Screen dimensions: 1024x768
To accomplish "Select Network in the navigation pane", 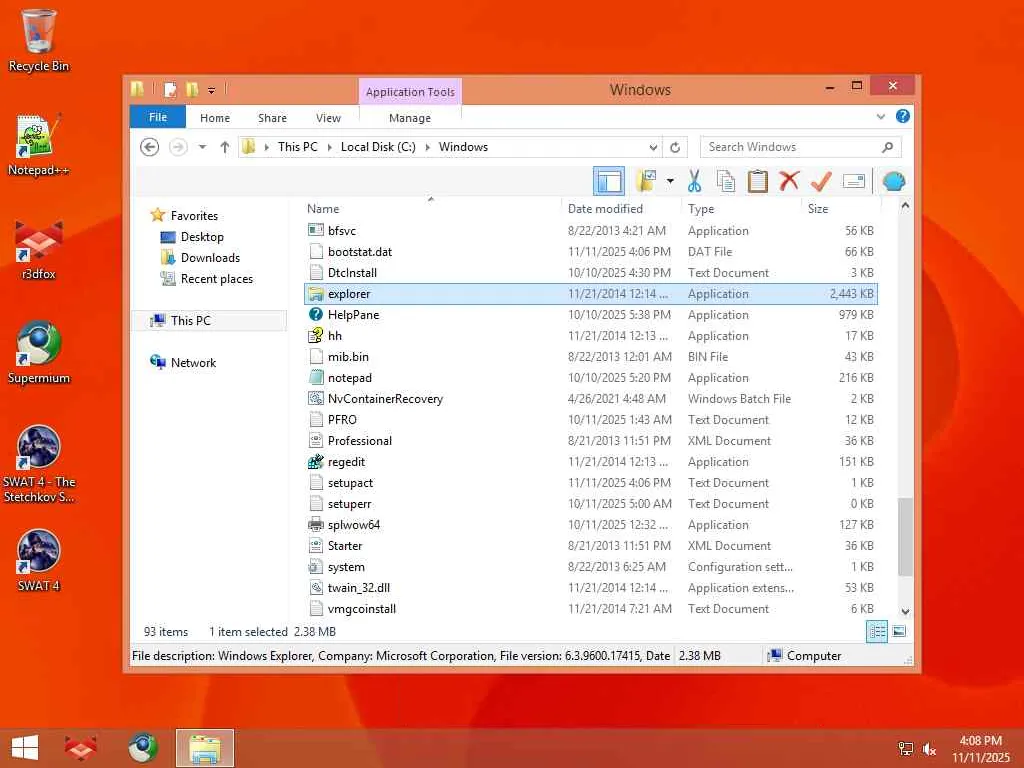I will point(193,362).
